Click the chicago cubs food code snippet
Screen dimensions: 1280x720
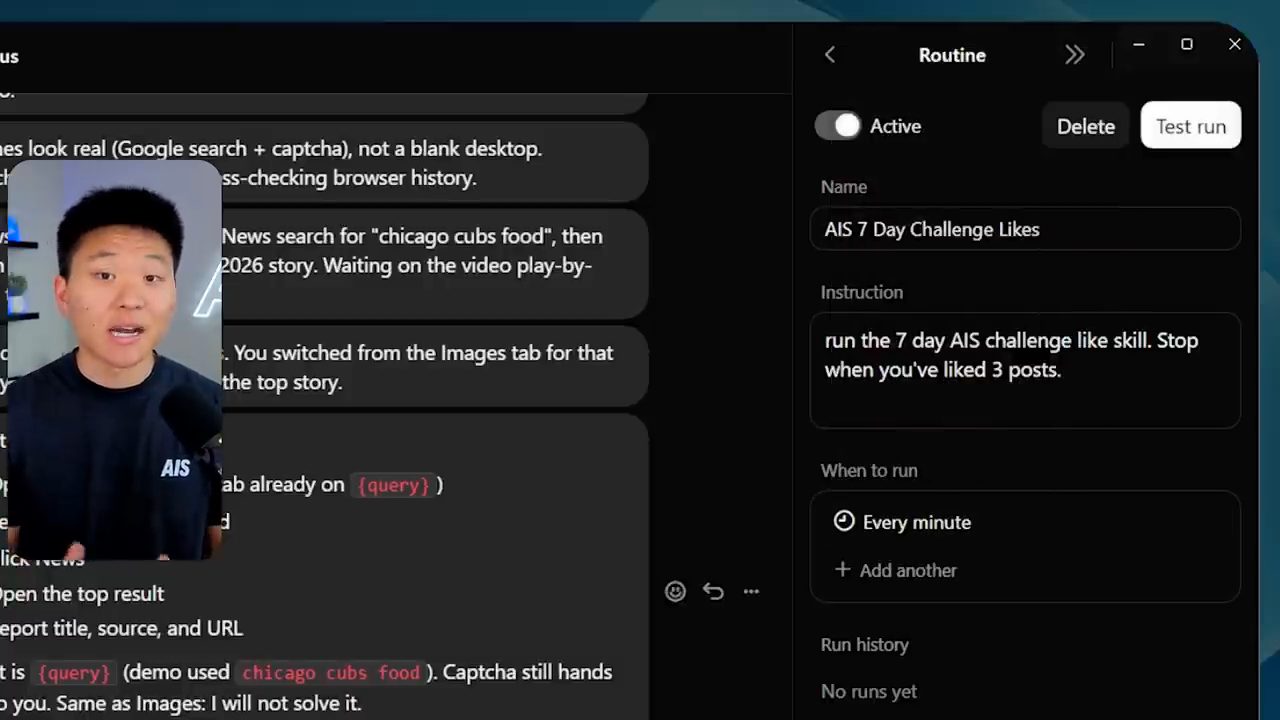[331, 672]
